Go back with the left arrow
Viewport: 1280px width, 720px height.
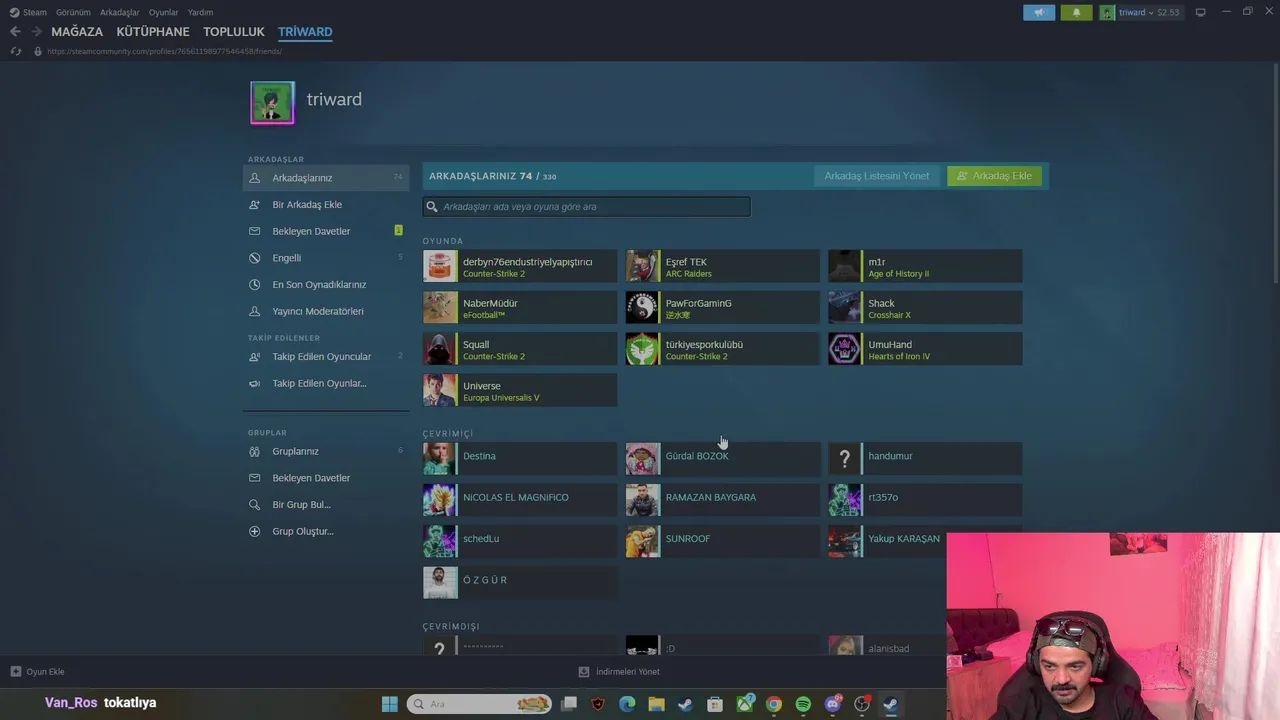(15, 31)
